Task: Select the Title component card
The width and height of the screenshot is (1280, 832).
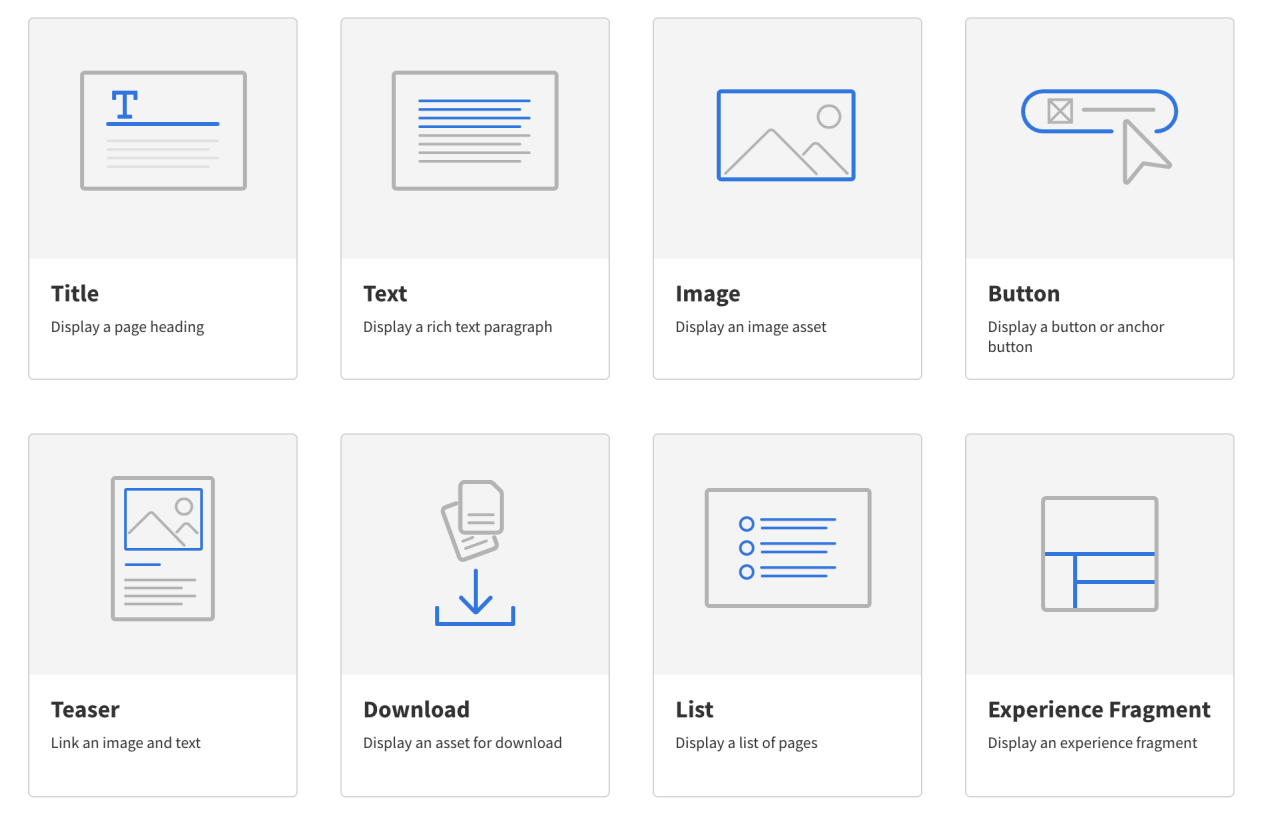Action: (162, 197)
